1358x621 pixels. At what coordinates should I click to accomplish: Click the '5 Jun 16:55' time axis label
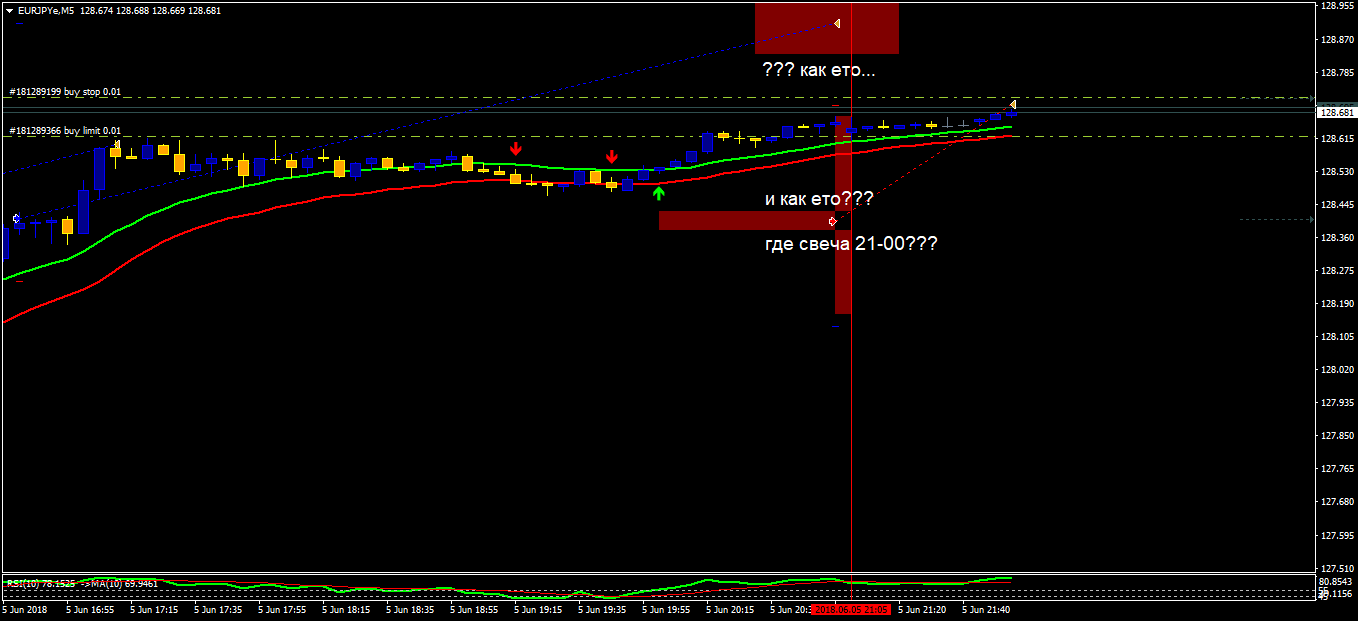click(90, 608)
